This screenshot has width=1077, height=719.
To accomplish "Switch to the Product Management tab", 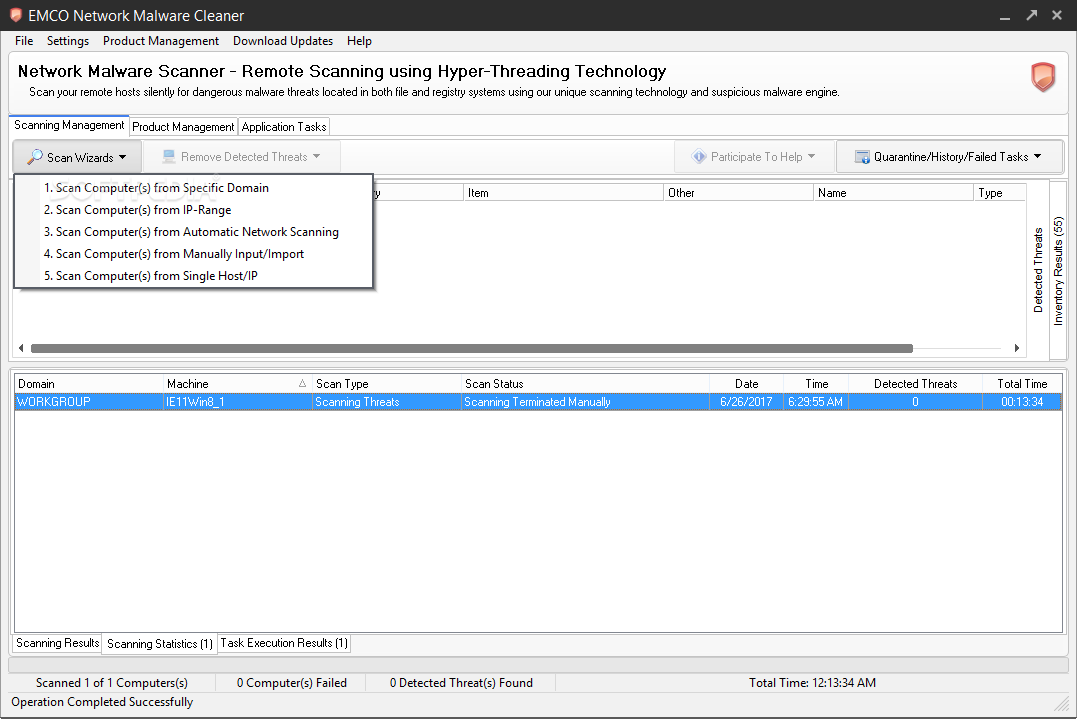I will [x=183, y=127].
